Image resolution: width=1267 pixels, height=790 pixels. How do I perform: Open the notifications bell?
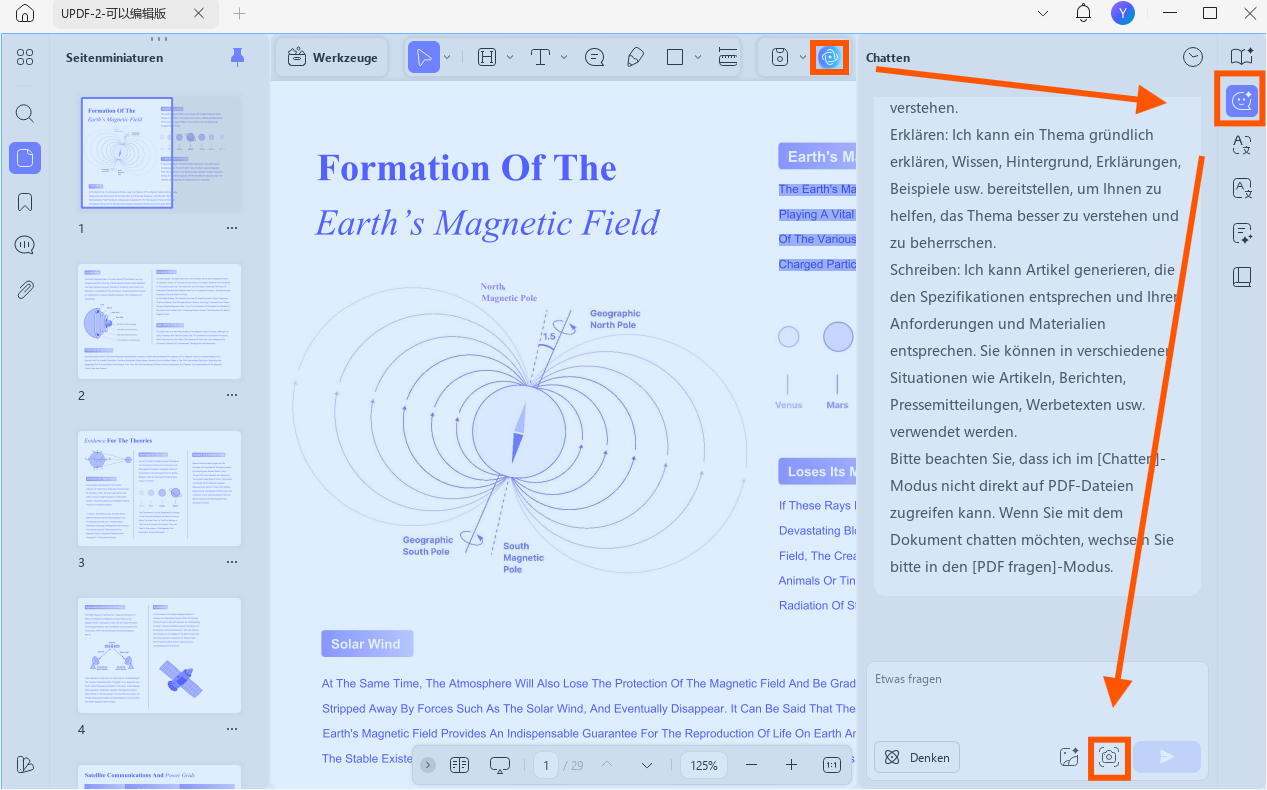pos(1083,13)
